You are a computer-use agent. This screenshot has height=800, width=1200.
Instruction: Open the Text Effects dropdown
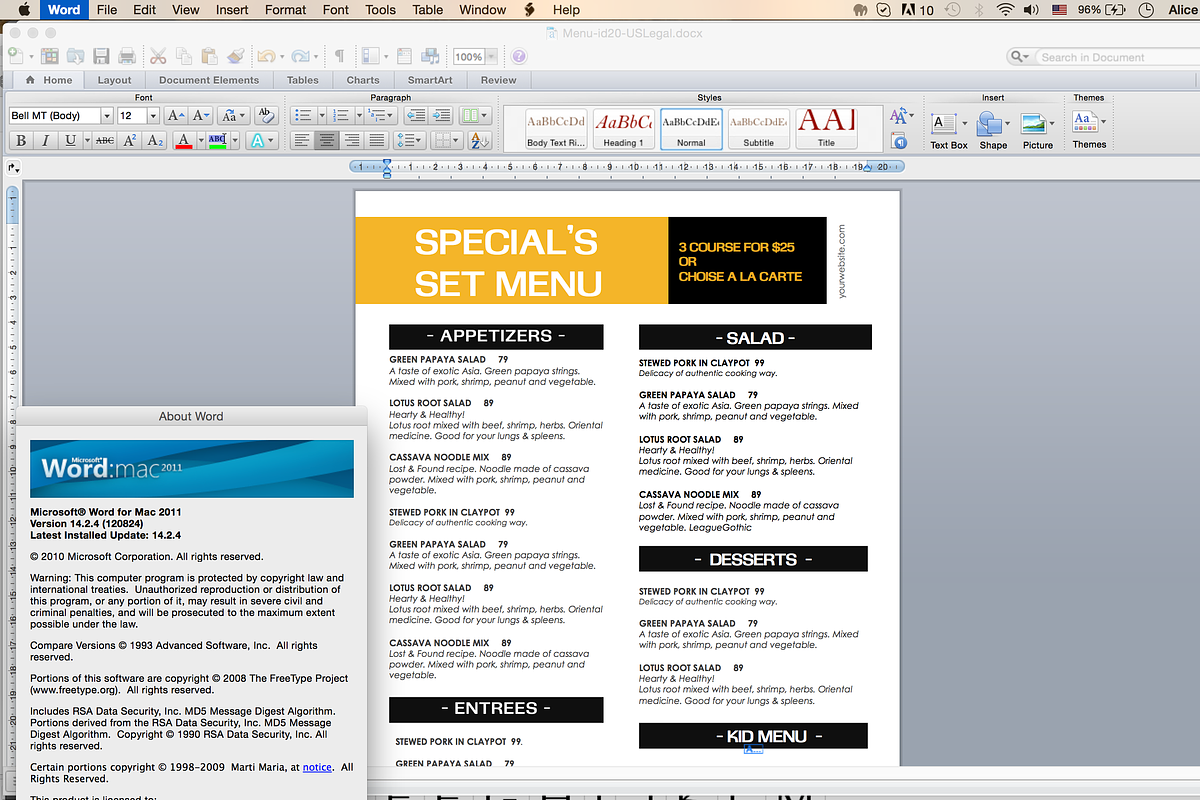pos(262,141)
